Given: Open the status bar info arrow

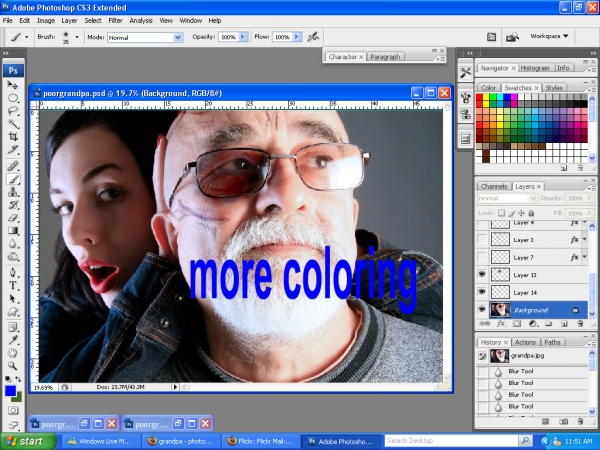Looking at the screenshot, I should click(x=175, y=387).
